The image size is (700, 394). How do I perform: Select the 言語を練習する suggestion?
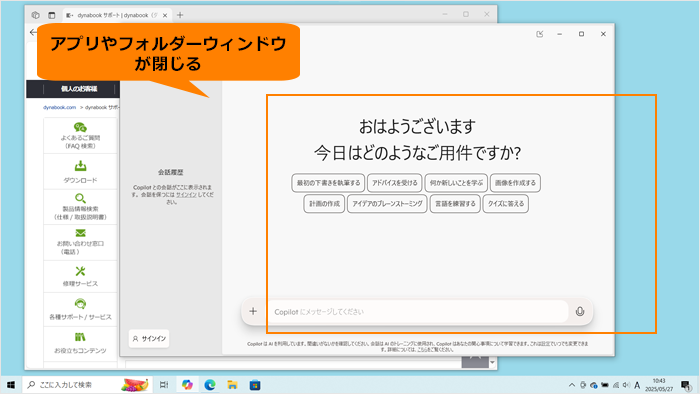pyautogui.click(x=455, y=204)
